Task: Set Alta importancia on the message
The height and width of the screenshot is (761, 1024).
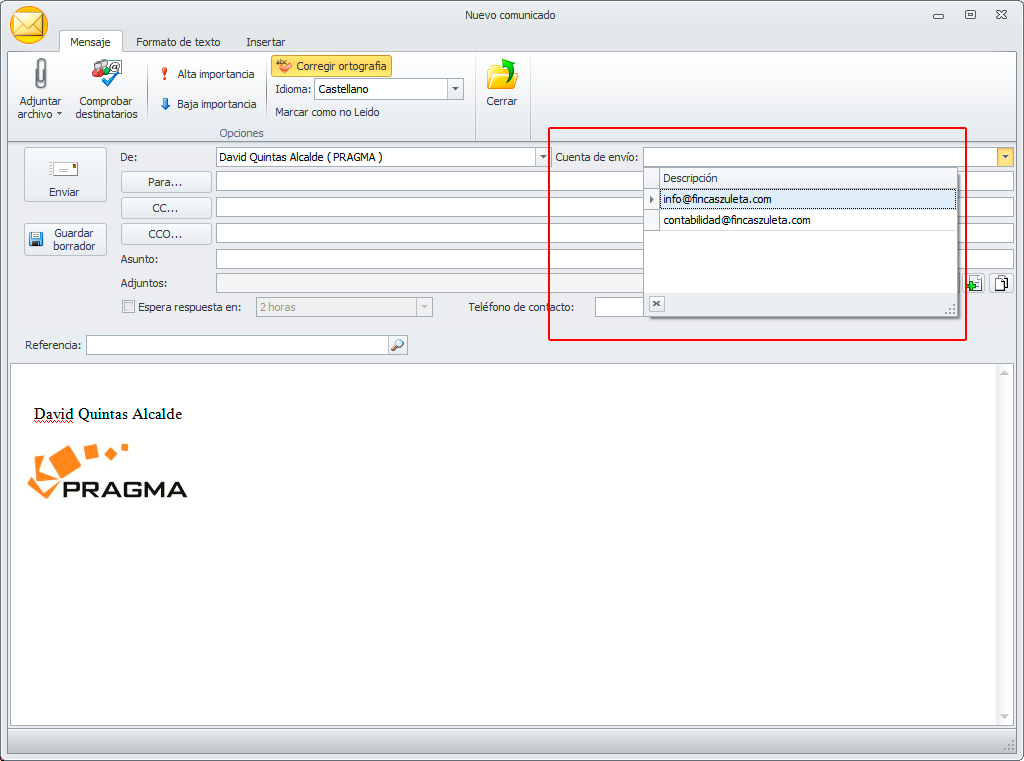Action: click(207, 74)
